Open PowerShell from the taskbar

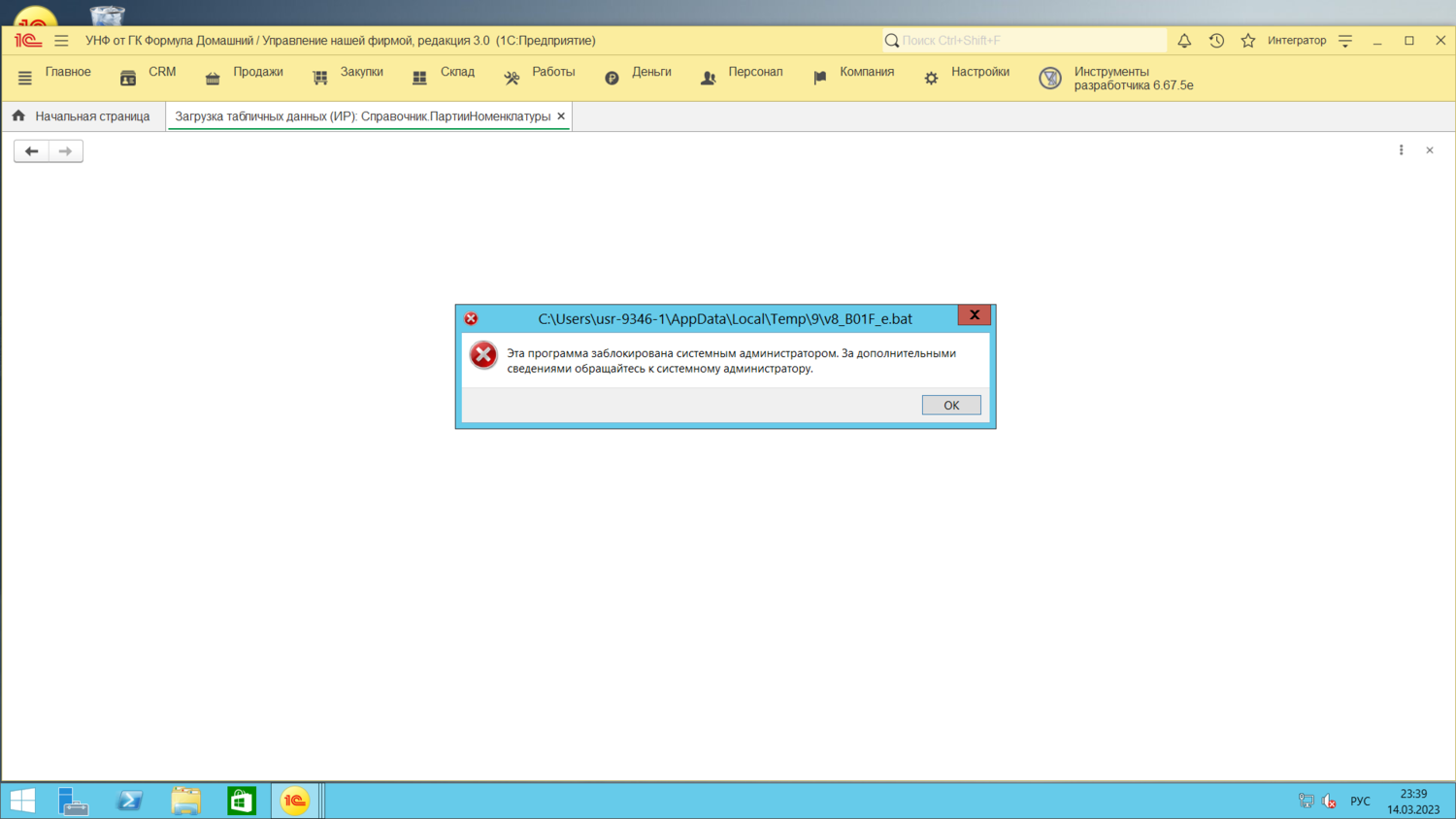coord(129,801)
